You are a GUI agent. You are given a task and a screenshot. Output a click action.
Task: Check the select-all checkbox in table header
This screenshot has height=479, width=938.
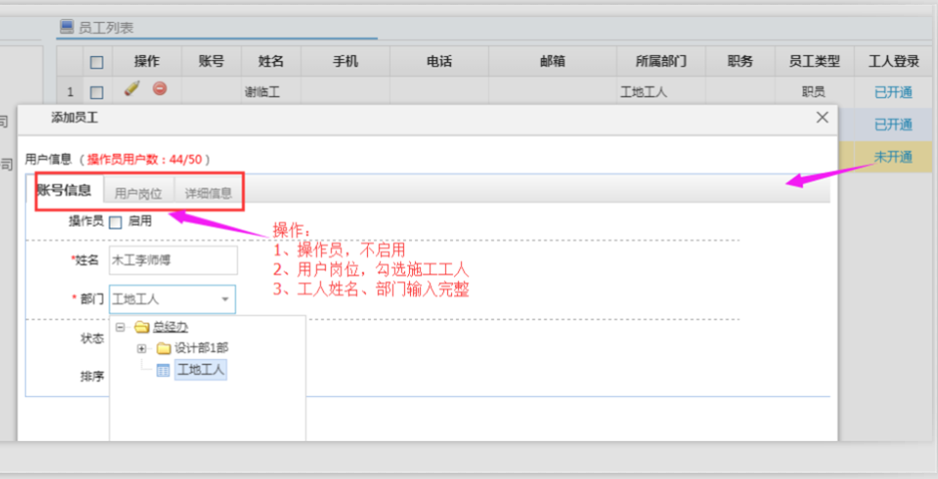(97, 62)
